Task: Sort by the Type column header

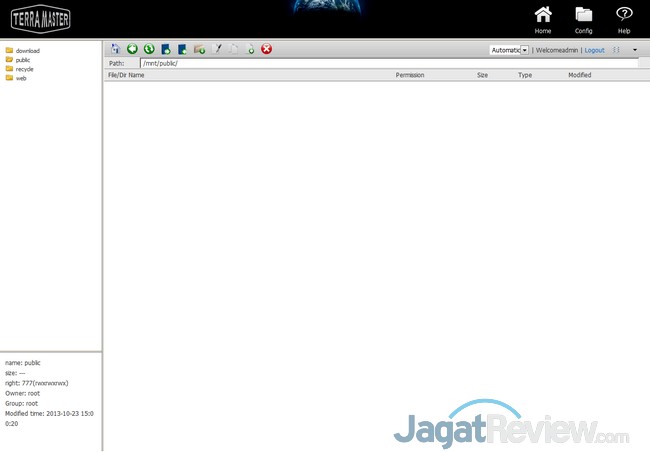Action: (x=525, y=75)
